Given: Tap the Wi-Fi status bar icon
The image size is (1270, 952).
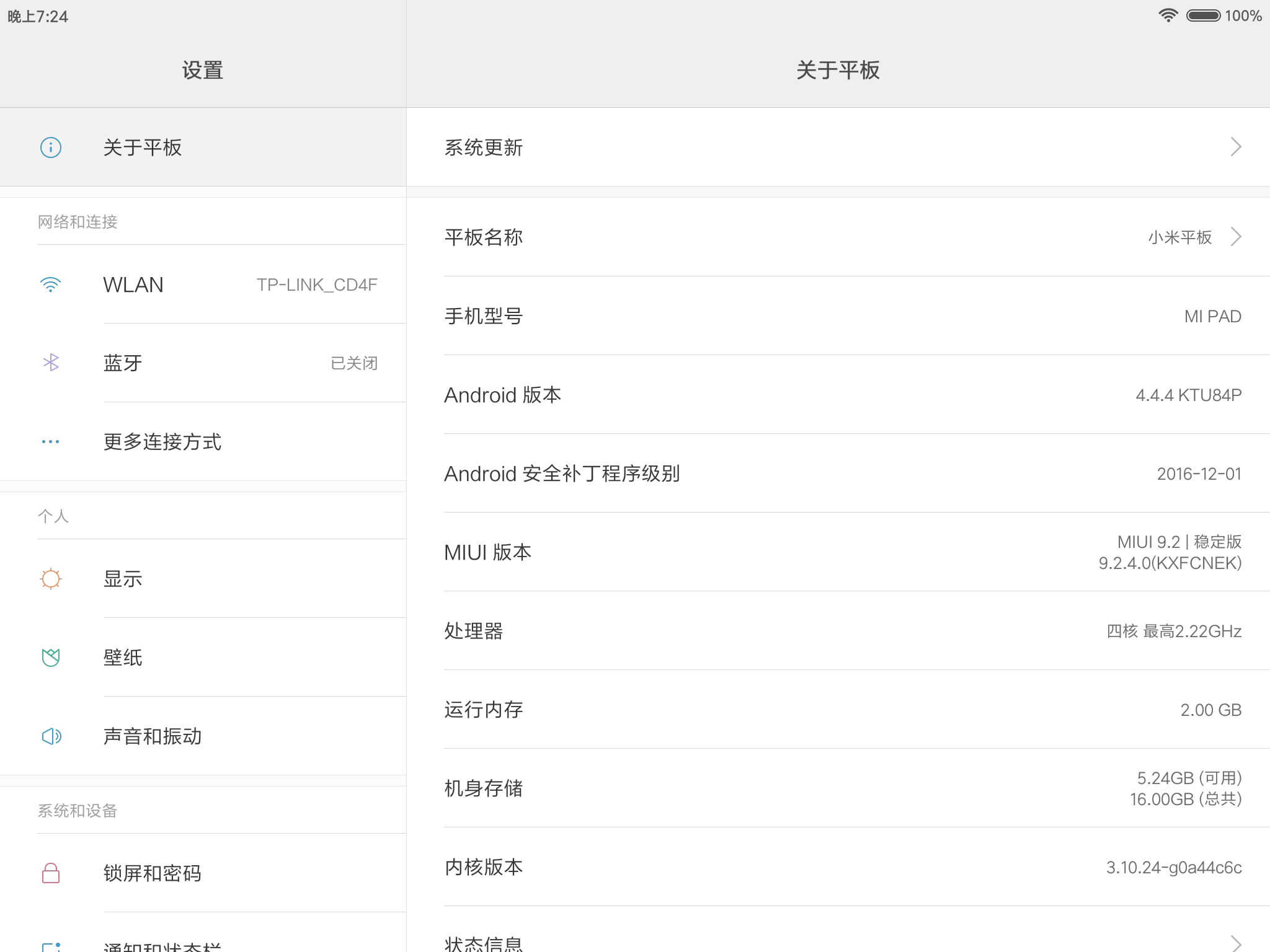Looking at the screenshot, I should 1168,15.
